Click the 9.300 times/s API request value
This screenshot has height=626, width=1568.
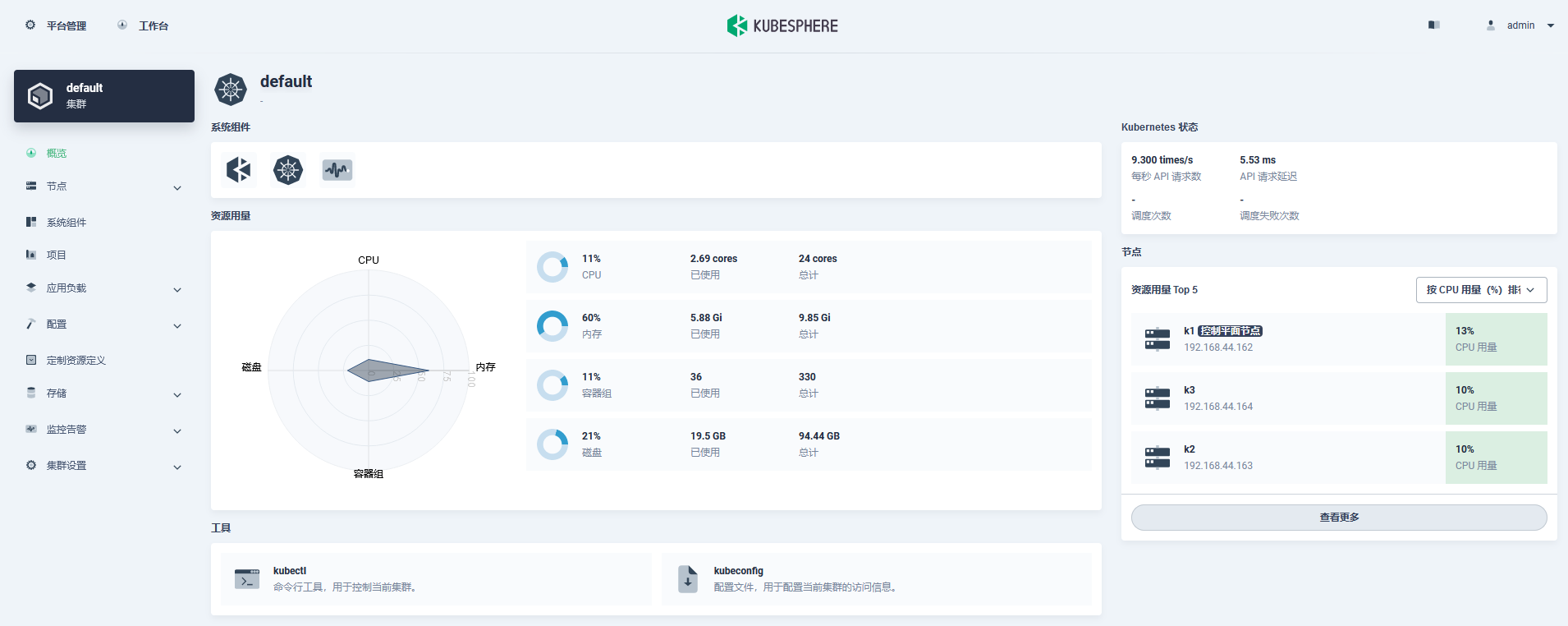pos(1162,160)
